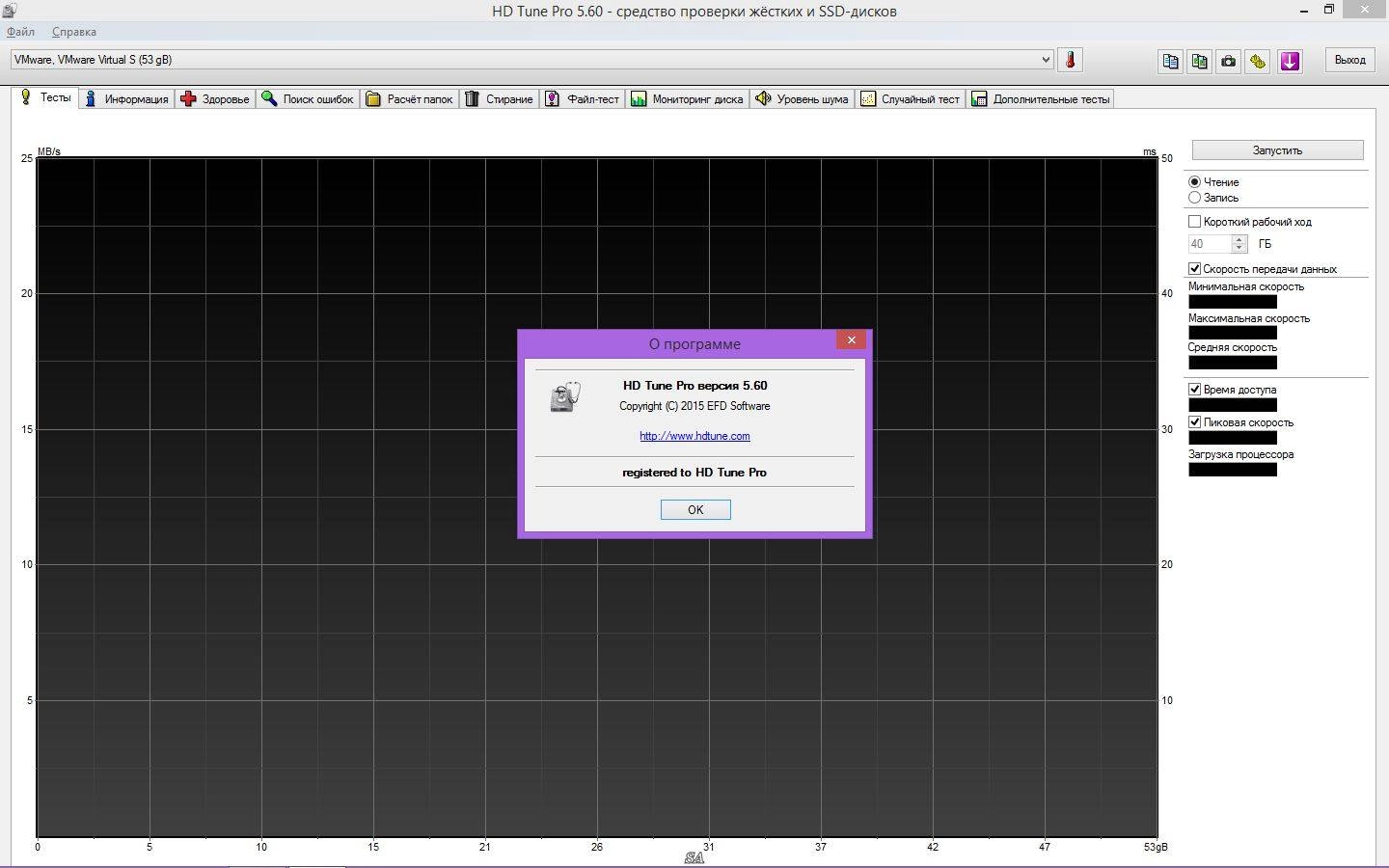
Task: Click 'HD Tune Pro версия 5.60' text
Action: point(694,386)
